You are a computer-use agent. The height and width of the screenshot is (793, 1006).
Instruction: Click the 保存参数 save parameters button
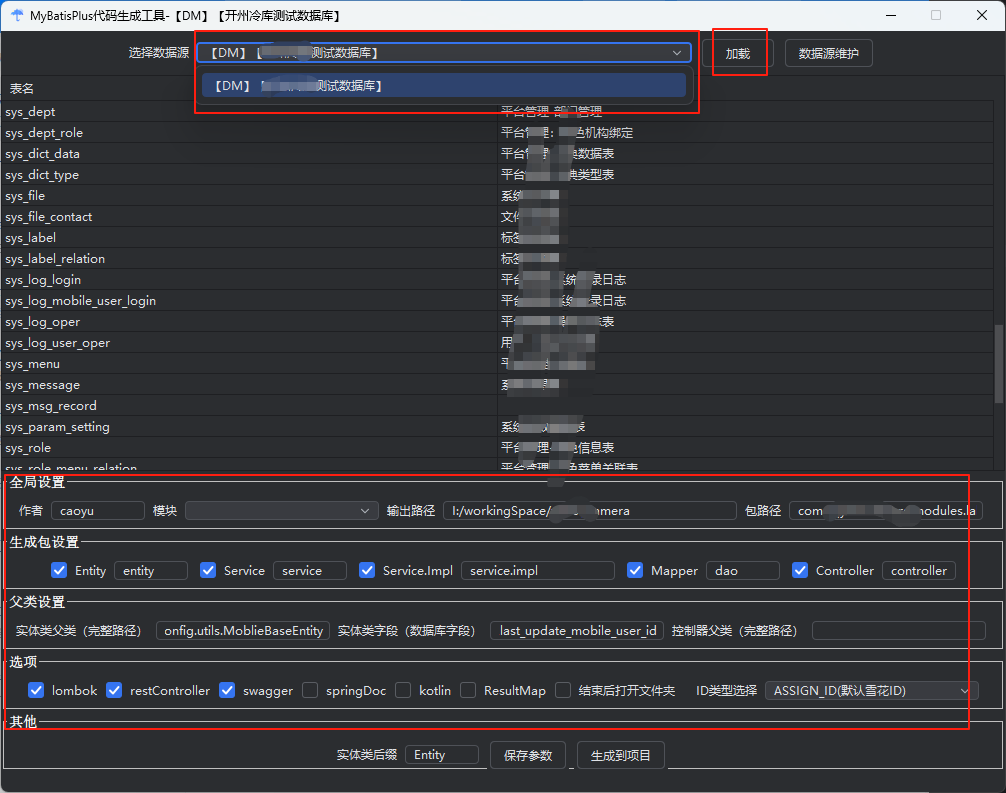point(527,755)
